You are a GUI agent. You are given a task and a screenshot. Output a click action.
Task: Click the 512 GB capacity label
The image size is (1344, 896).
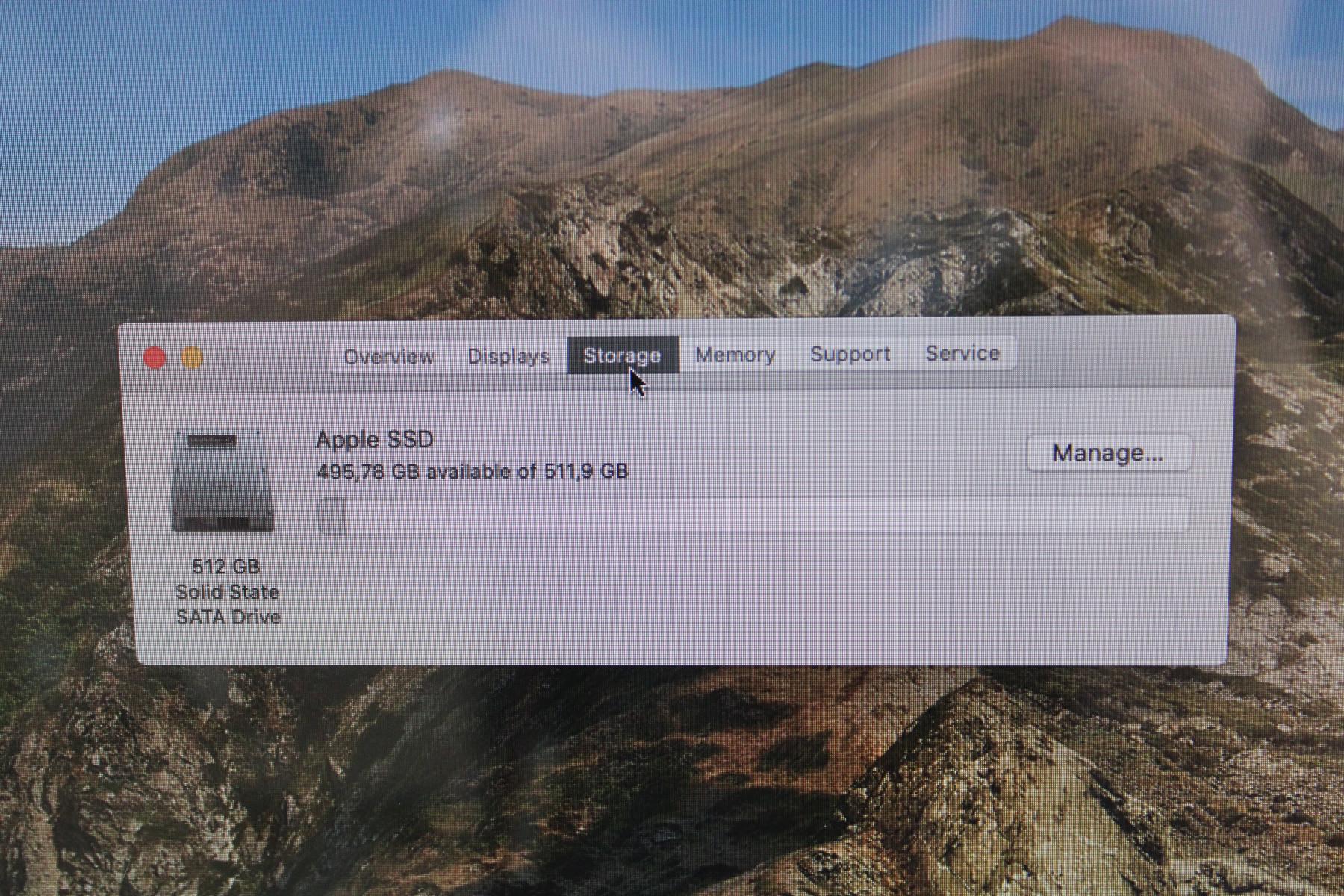click(226, 567)
